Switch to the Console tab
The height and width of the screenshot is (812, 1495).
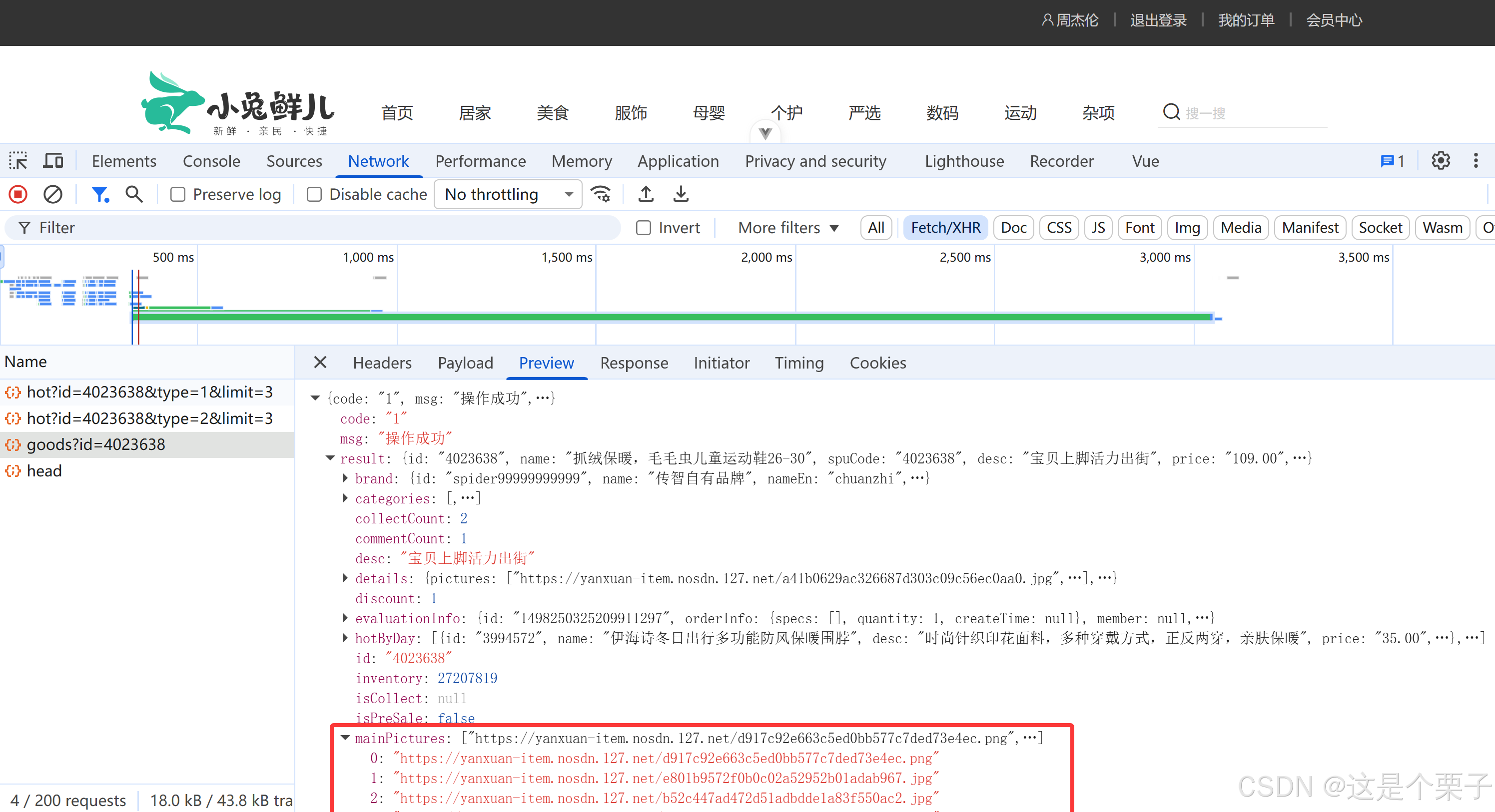tap(211, 161)
